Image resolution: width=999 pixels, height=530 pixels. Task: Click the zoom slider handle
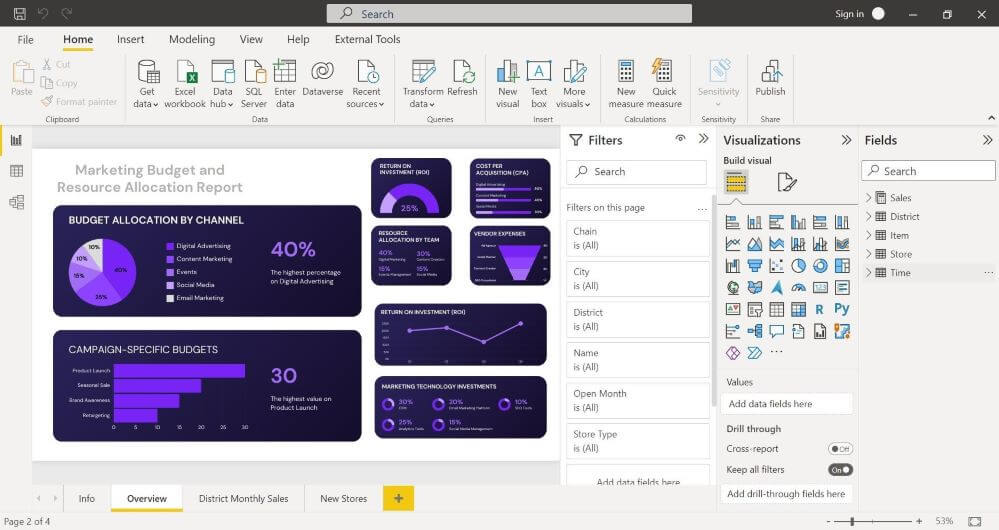852,522
